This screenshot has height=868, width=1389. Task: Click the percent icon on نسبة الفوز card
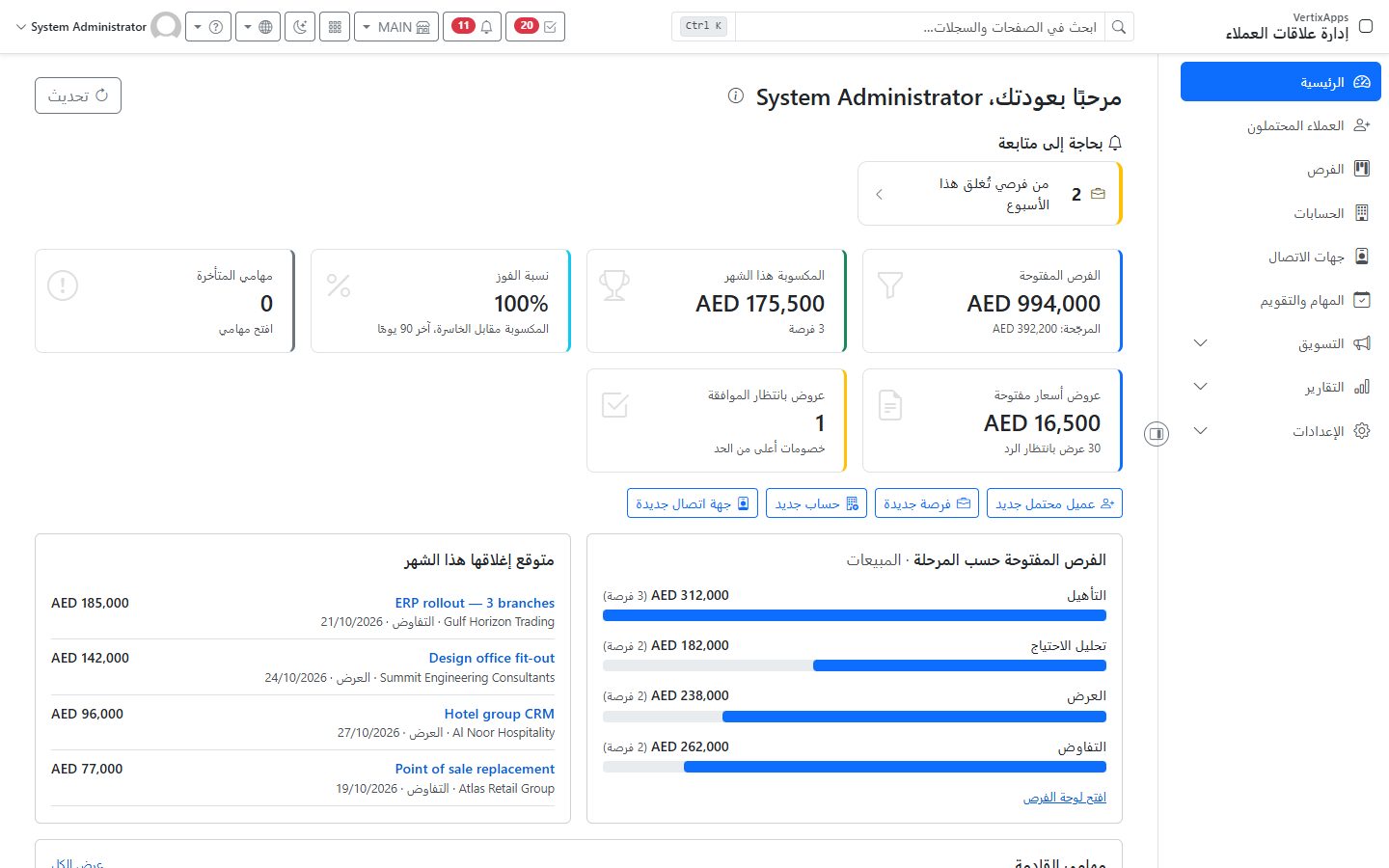click(x=339, y=285)
